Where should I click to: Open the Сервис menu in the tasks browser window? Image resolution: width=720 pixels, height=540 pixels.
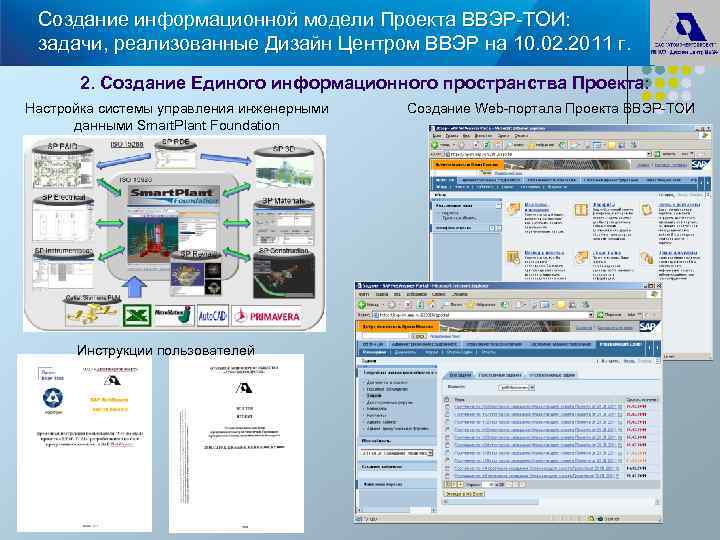pos(439,294)
